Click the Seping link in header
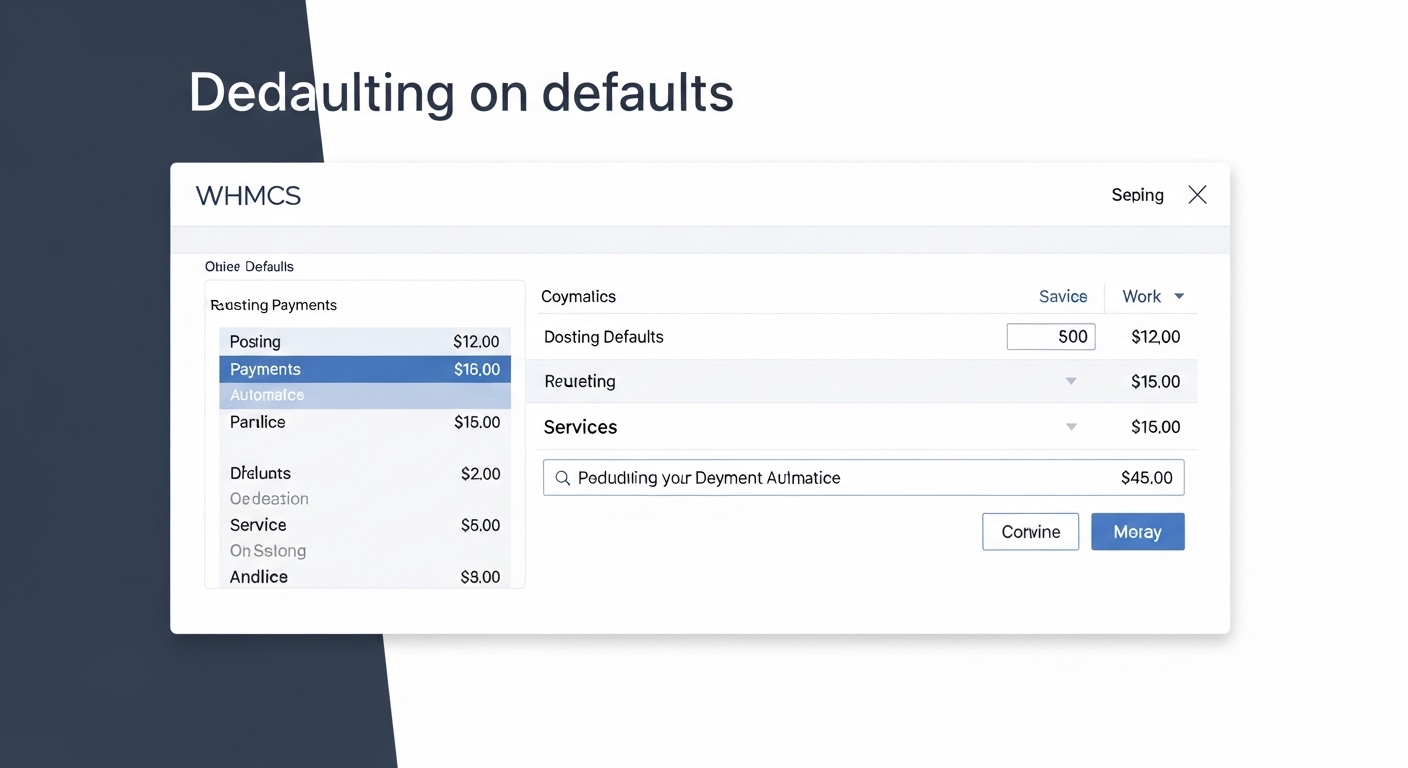The height and width of the screenshot is (768, 1408). (x=1137, y=195)
